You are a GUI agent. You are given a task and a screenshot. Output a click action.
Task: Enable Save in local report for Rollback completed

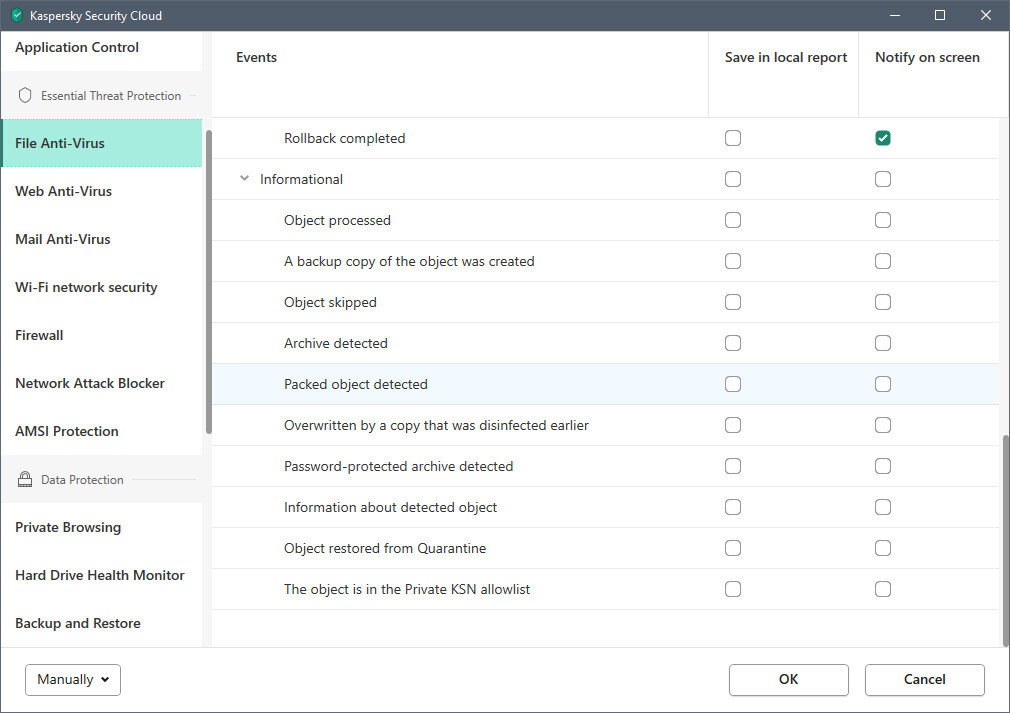[733, 138]
